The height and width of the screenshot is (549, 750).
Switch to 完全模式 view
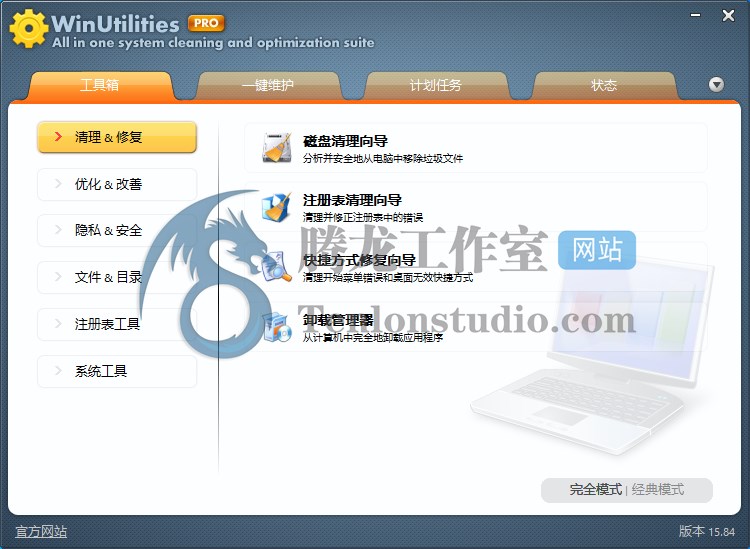(596, 490)
